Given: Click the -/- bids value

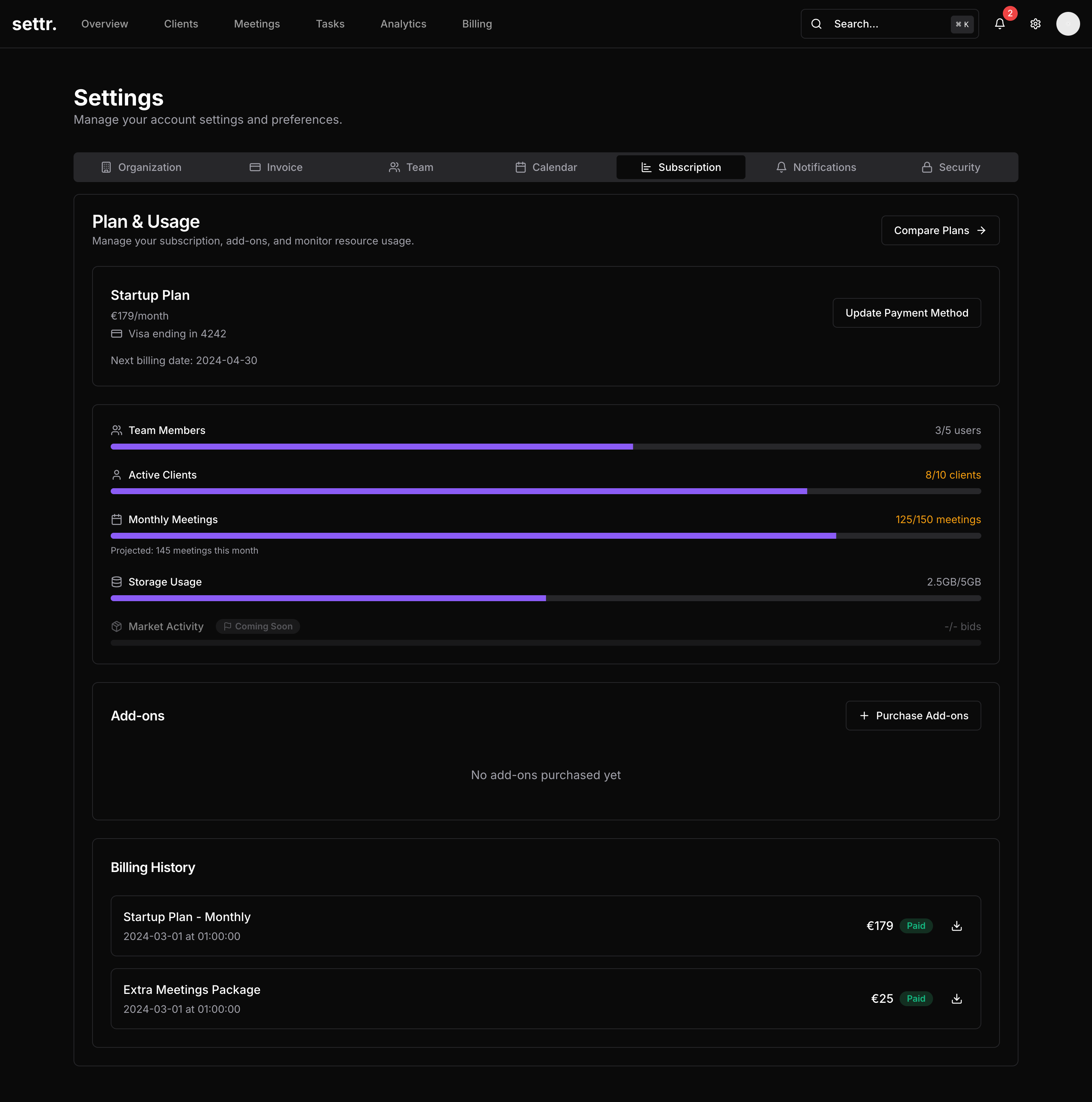Looking at the screenshot, I should 962,626.
